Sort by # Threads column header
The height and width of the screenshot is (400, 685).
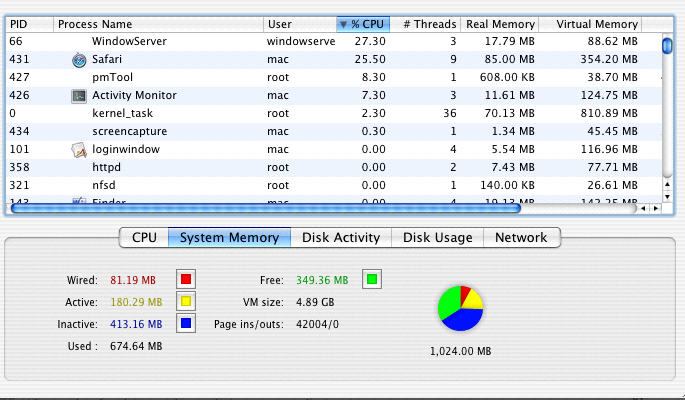(x=425, y=24)
